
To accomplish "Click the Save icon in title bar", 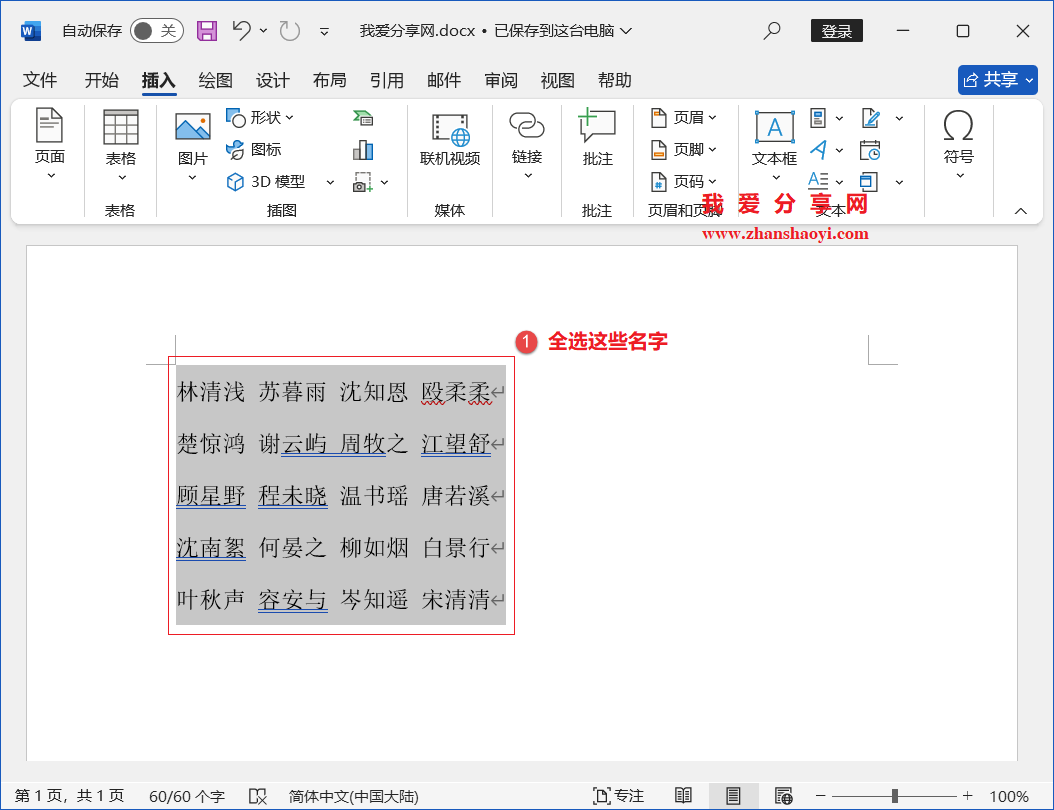I will pos(206,31).
